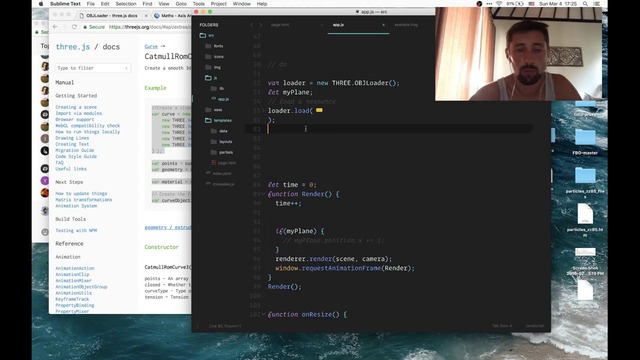
Task: Collapse the js folder
Action: point(211,78)
